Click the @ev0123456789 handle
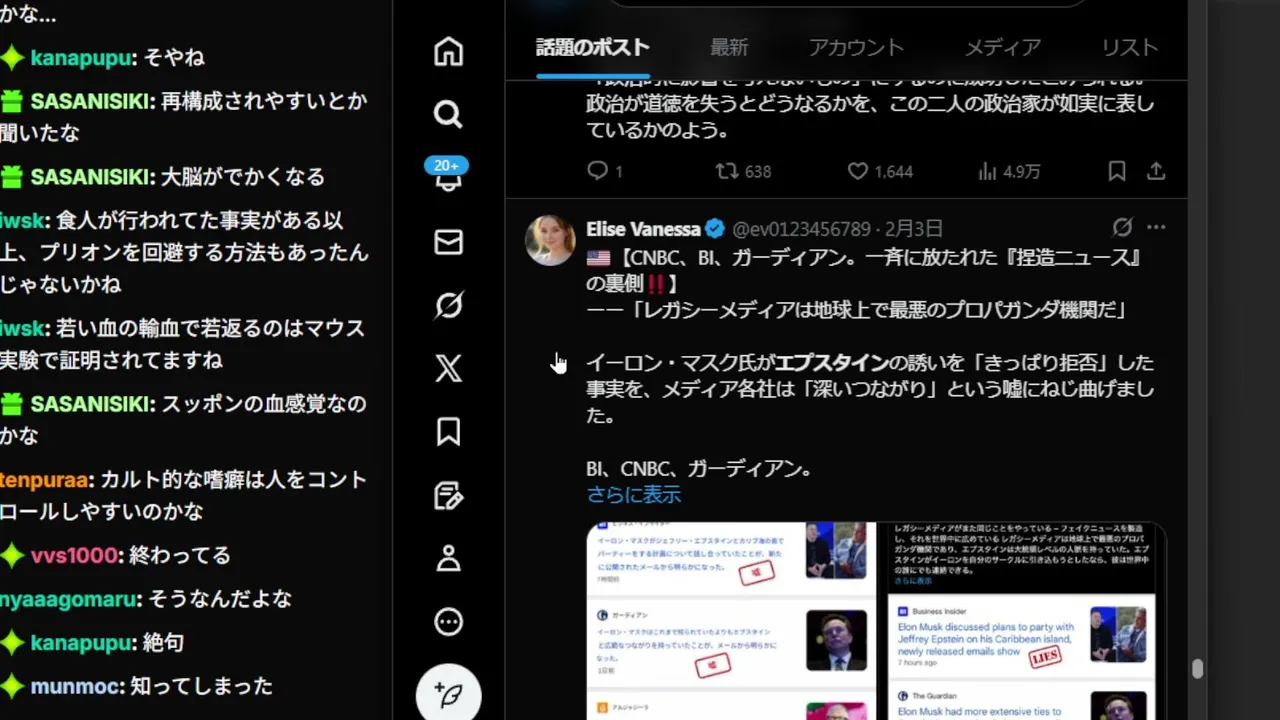Viewport: 1280px width, 720px height. click(x=801, y=229)
